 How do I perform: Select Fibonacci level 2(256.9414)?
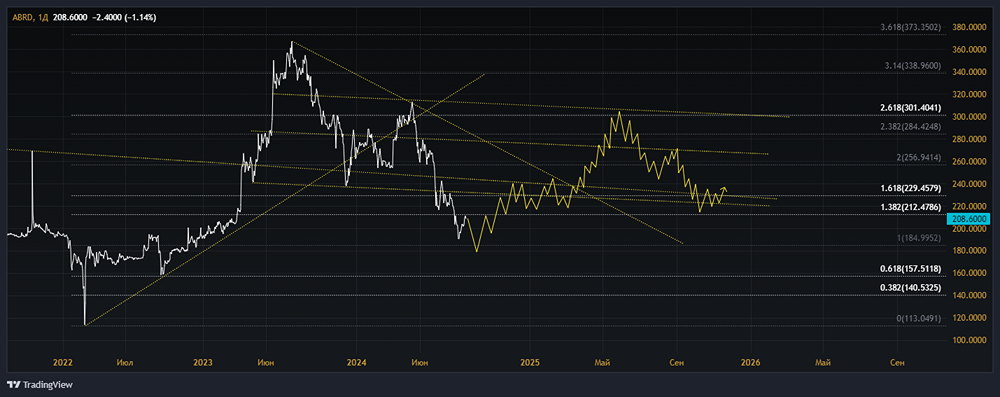918,157
